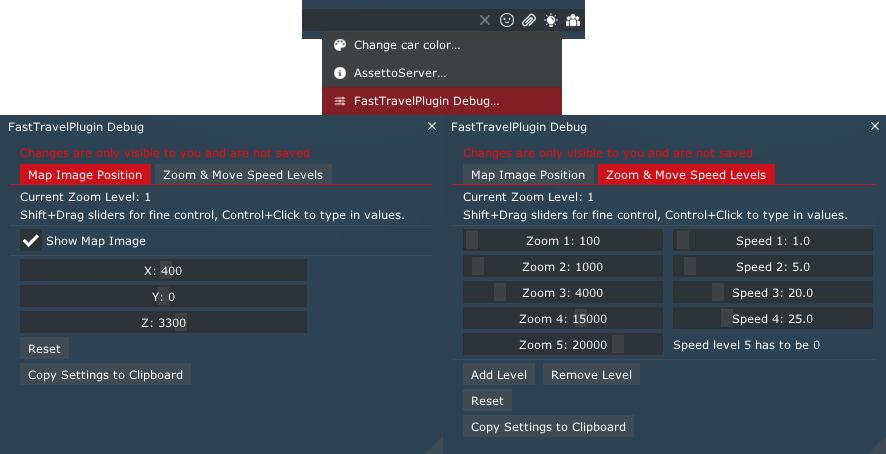Click the palette icon beside Change car color

[x=340, y=45]
